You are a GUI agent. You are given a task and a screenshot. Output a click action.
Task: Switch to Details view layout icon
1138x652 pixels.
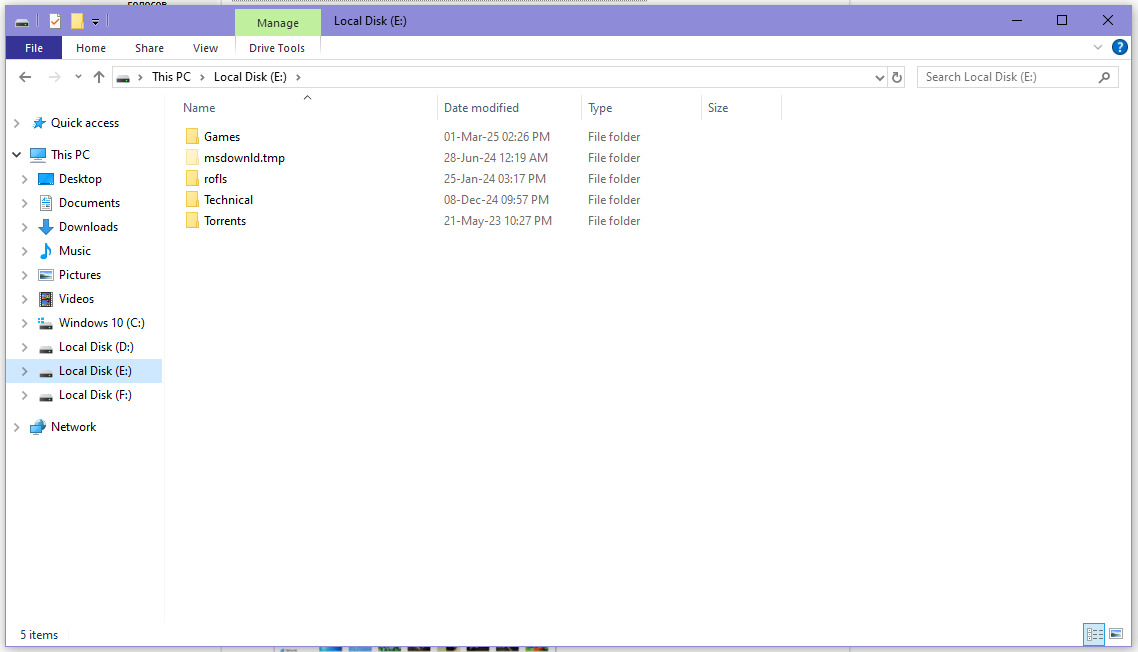1094,634
